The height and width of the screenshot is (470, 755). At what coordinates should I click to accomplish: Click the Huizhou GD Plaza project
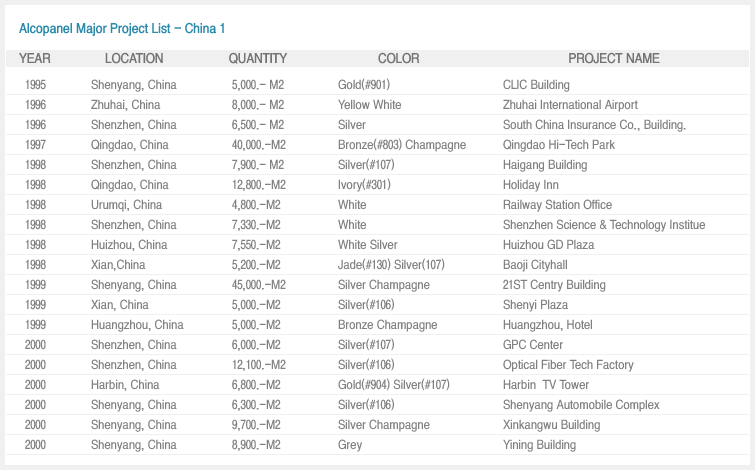tap(549, 245)
